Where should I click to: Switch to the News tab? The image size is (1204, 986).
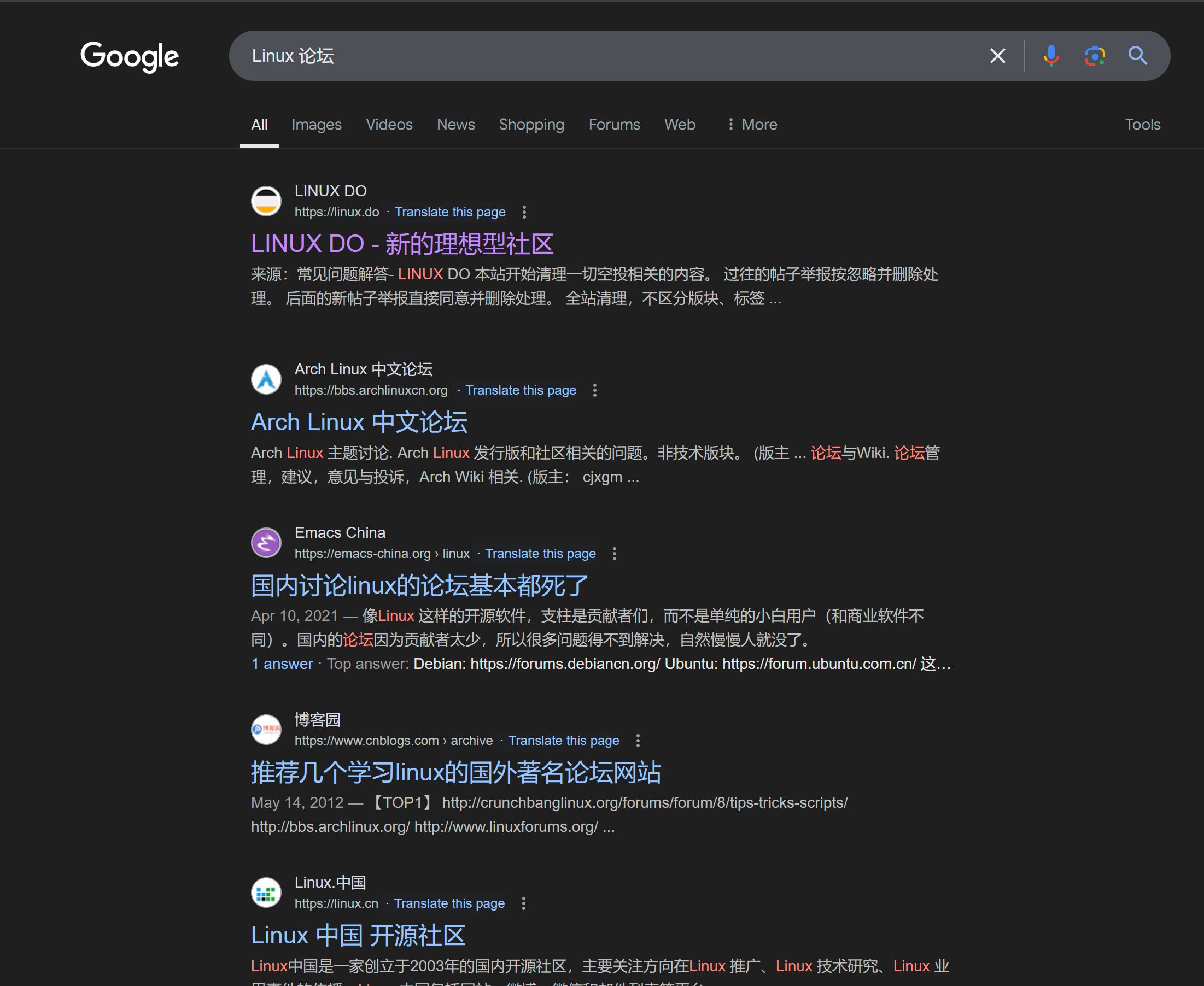coord(455,125)
